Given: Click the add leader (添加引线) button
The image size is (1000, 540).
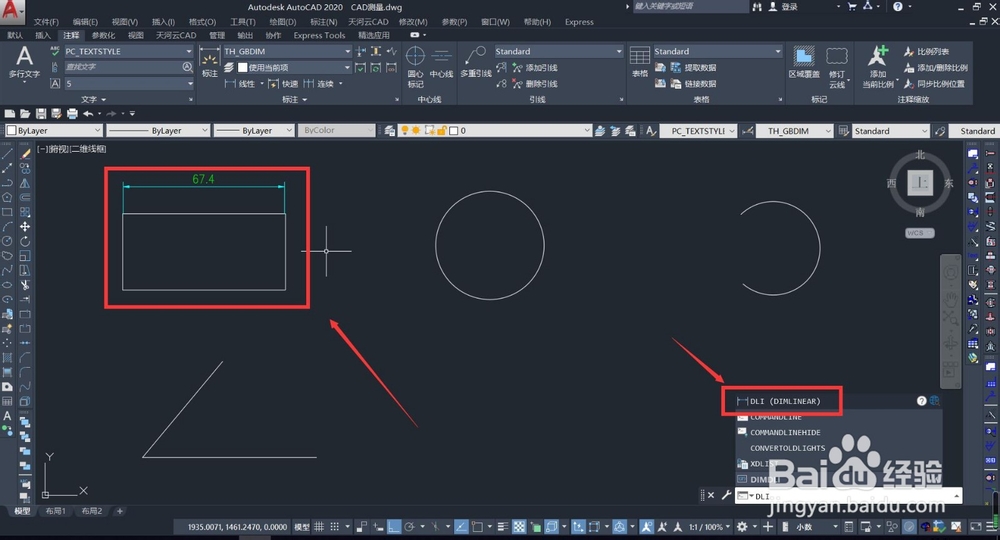Looking at the screenshot, I should coord(535,68).
